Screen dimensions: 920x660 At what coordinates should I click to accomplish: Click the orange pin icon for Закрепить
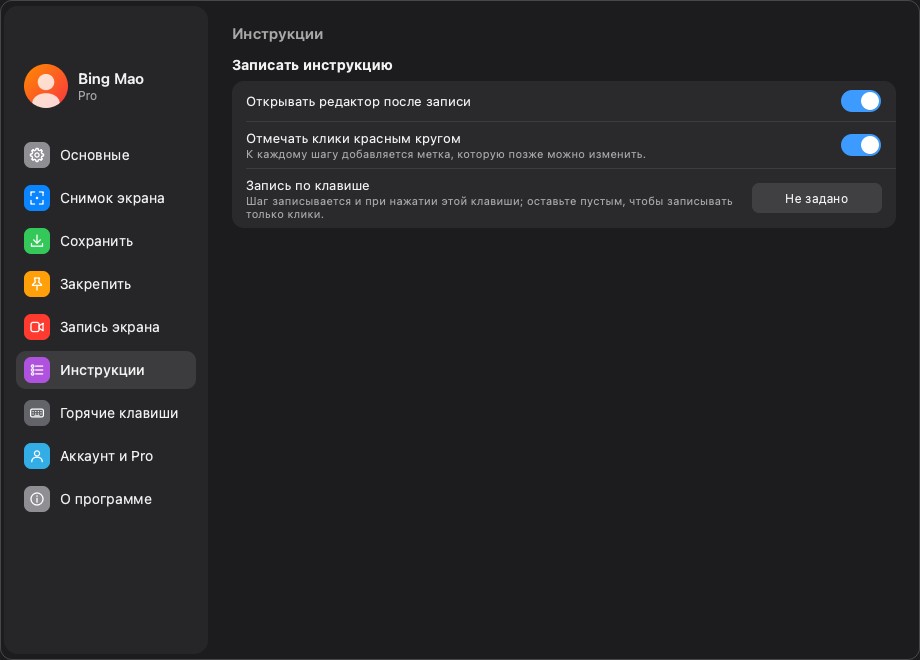tap(37, 284)
